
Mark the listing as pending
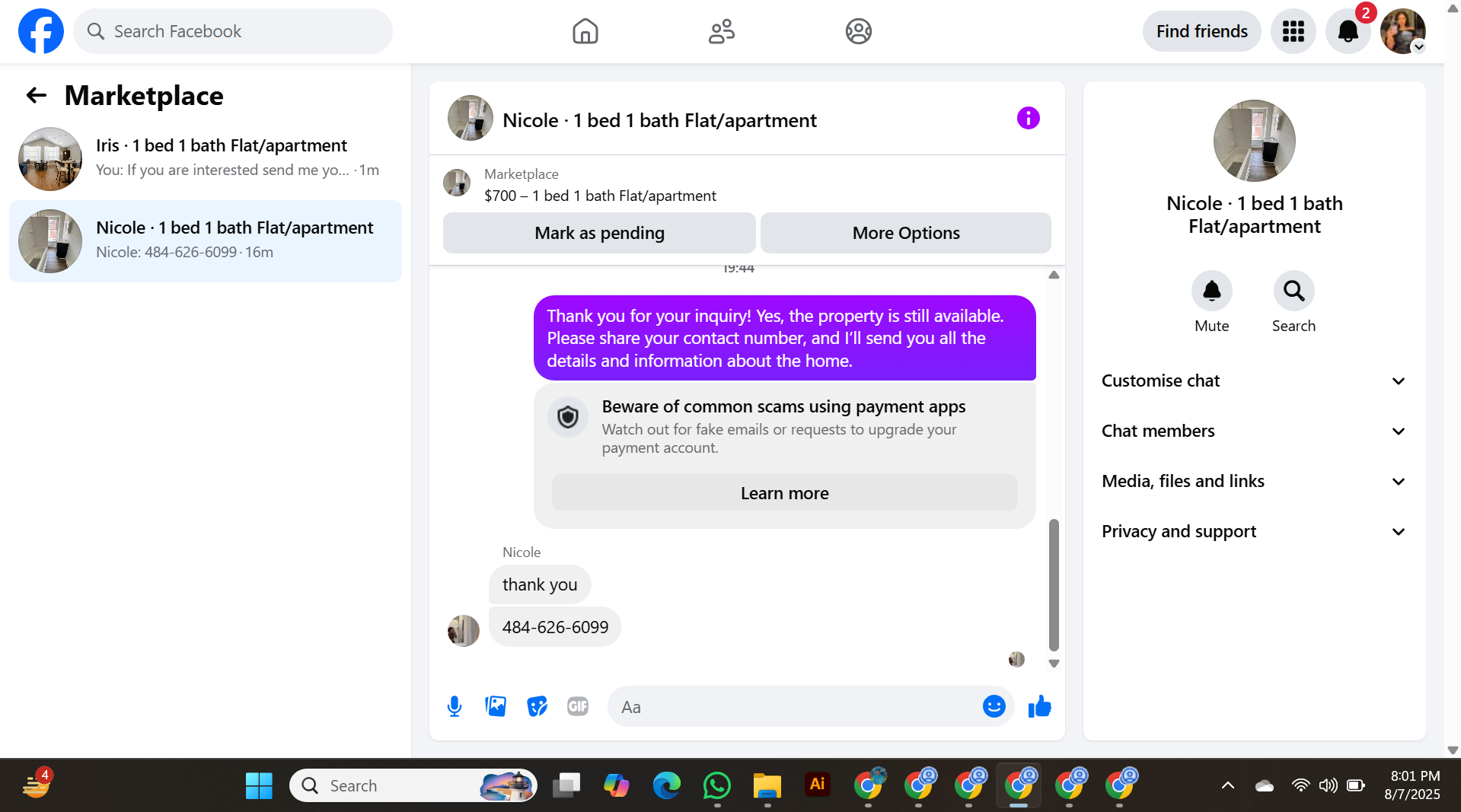point(599,233)
